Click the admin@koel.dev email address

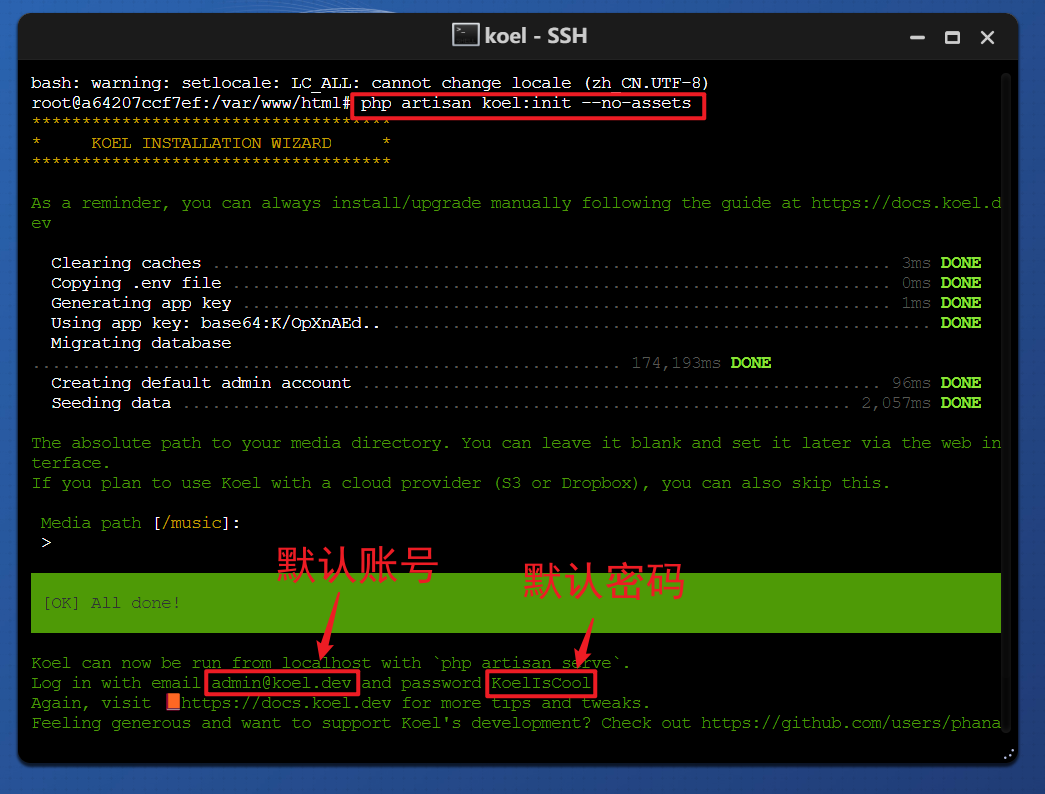coord(281,683)
